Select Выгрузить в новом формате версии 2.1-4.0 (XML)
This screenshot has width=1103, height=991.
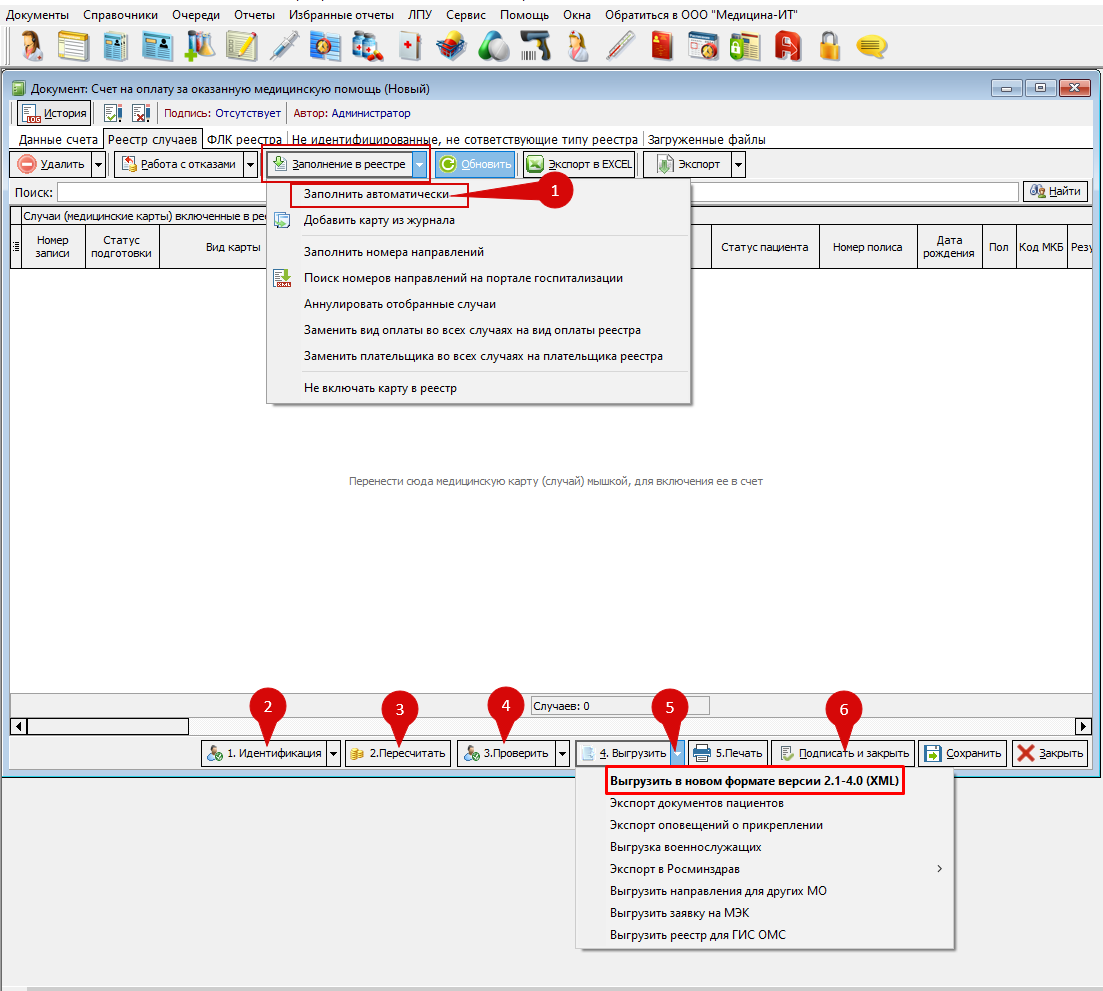pyautogui.click(x=754, y=781)
